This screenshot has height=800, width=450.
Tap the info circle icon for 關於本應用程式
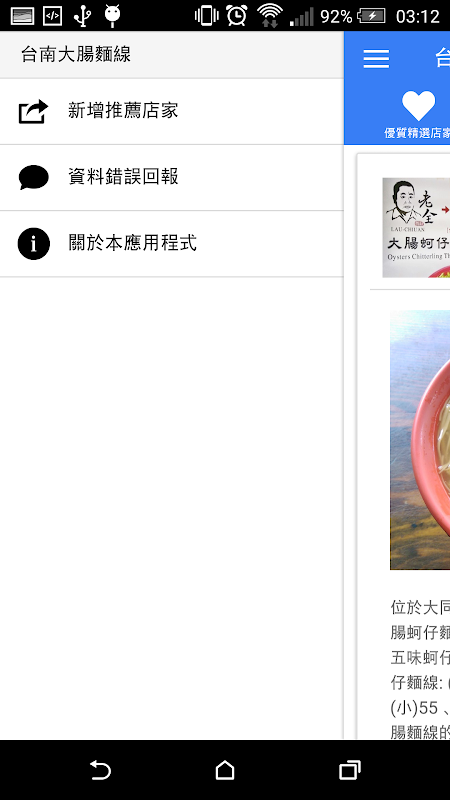pyautogui.click(x=34, y=243)
